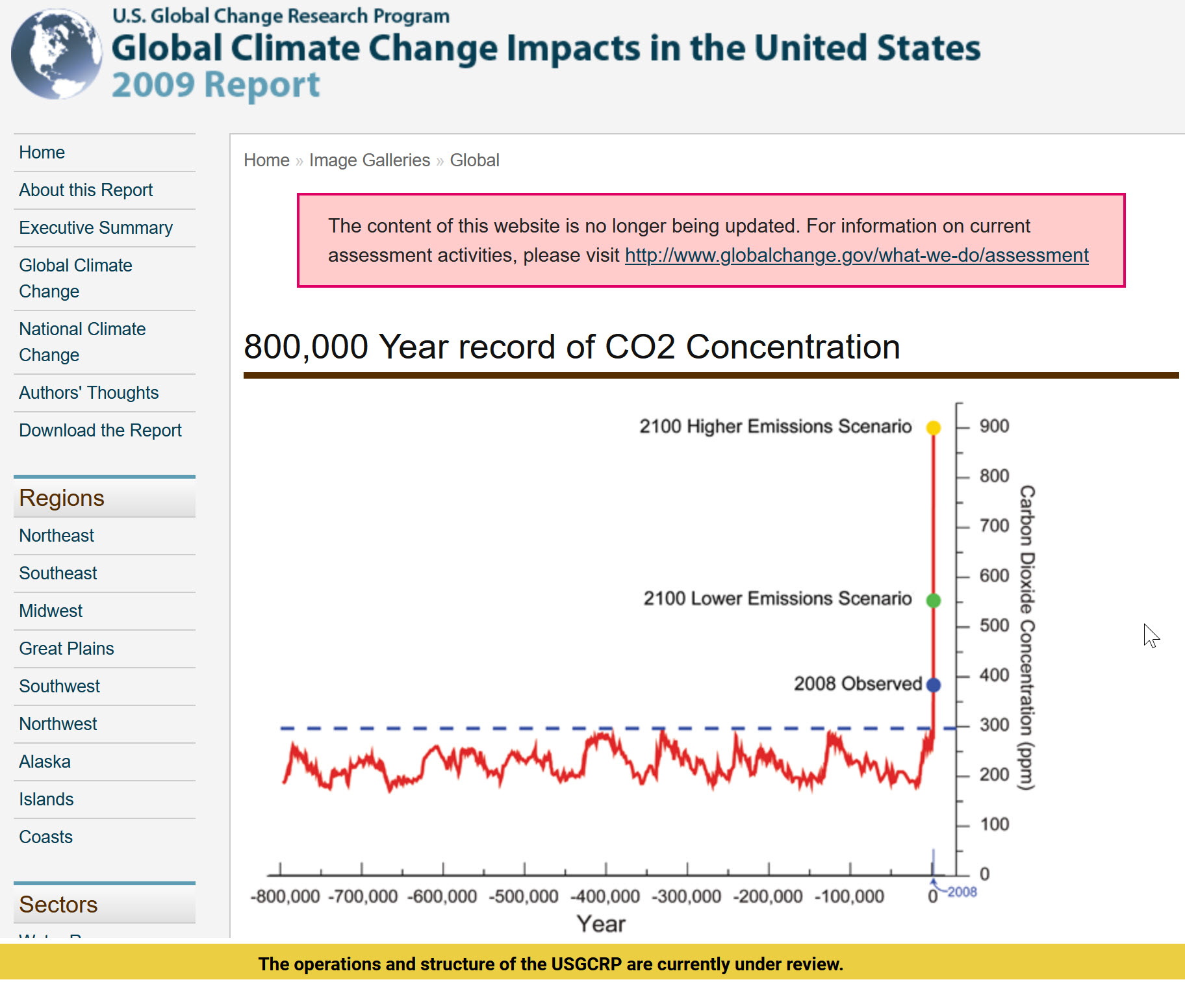Screen dimensions: 1185x1008
Task: Click the Image Galleries breadcrumb
Action: [x=370, y=160]
